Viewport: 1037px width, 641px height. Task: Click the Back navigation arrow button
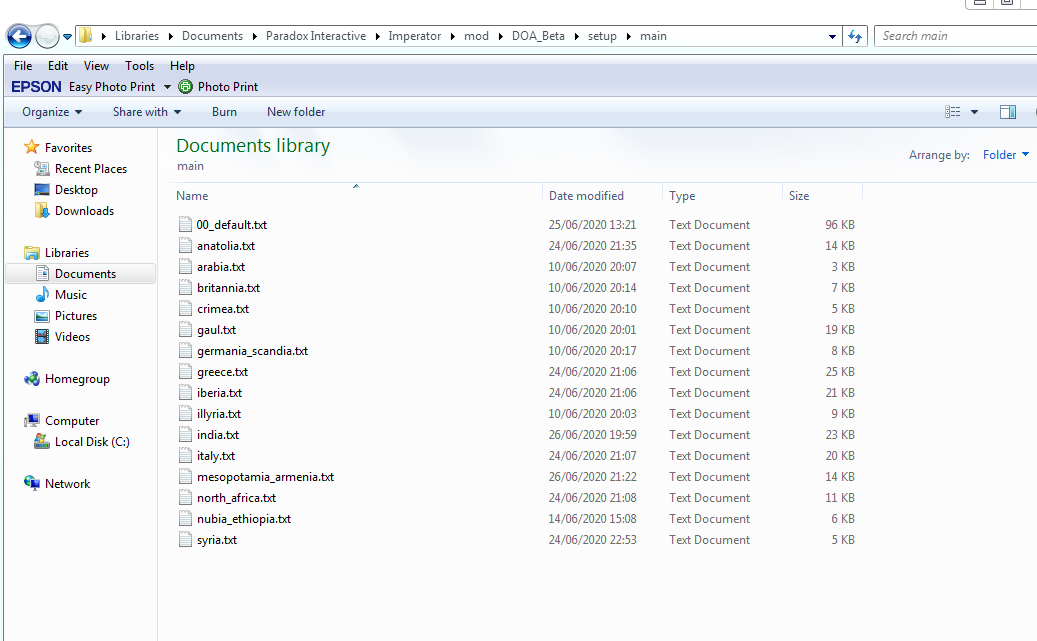(19, 37)
